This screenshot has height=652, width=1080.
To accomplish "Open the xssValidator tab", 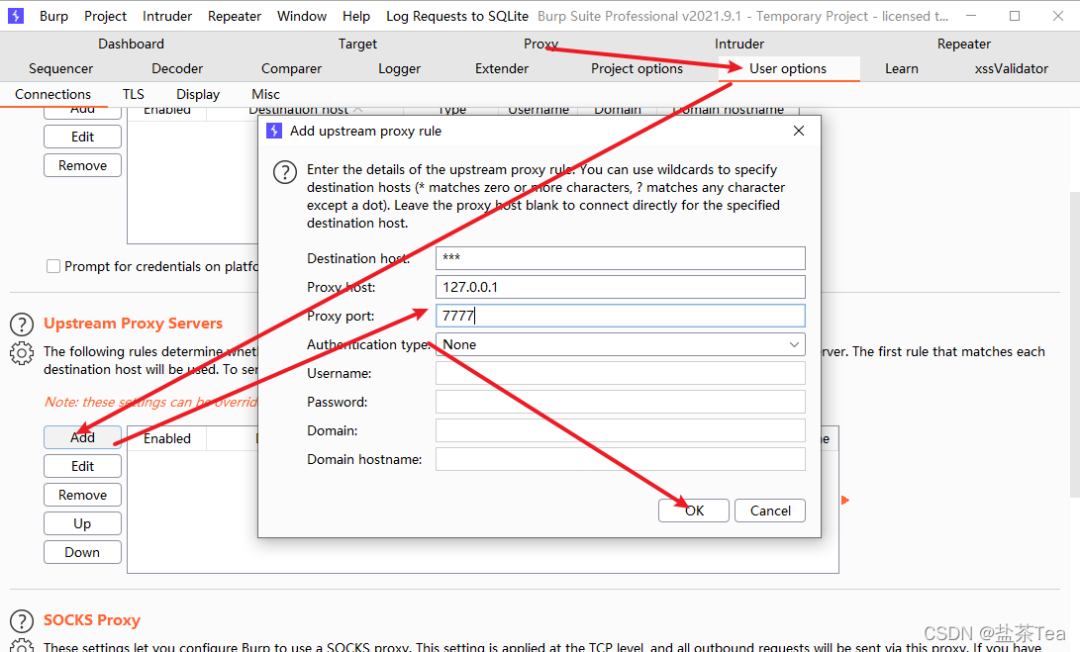I will point(1011,69).
